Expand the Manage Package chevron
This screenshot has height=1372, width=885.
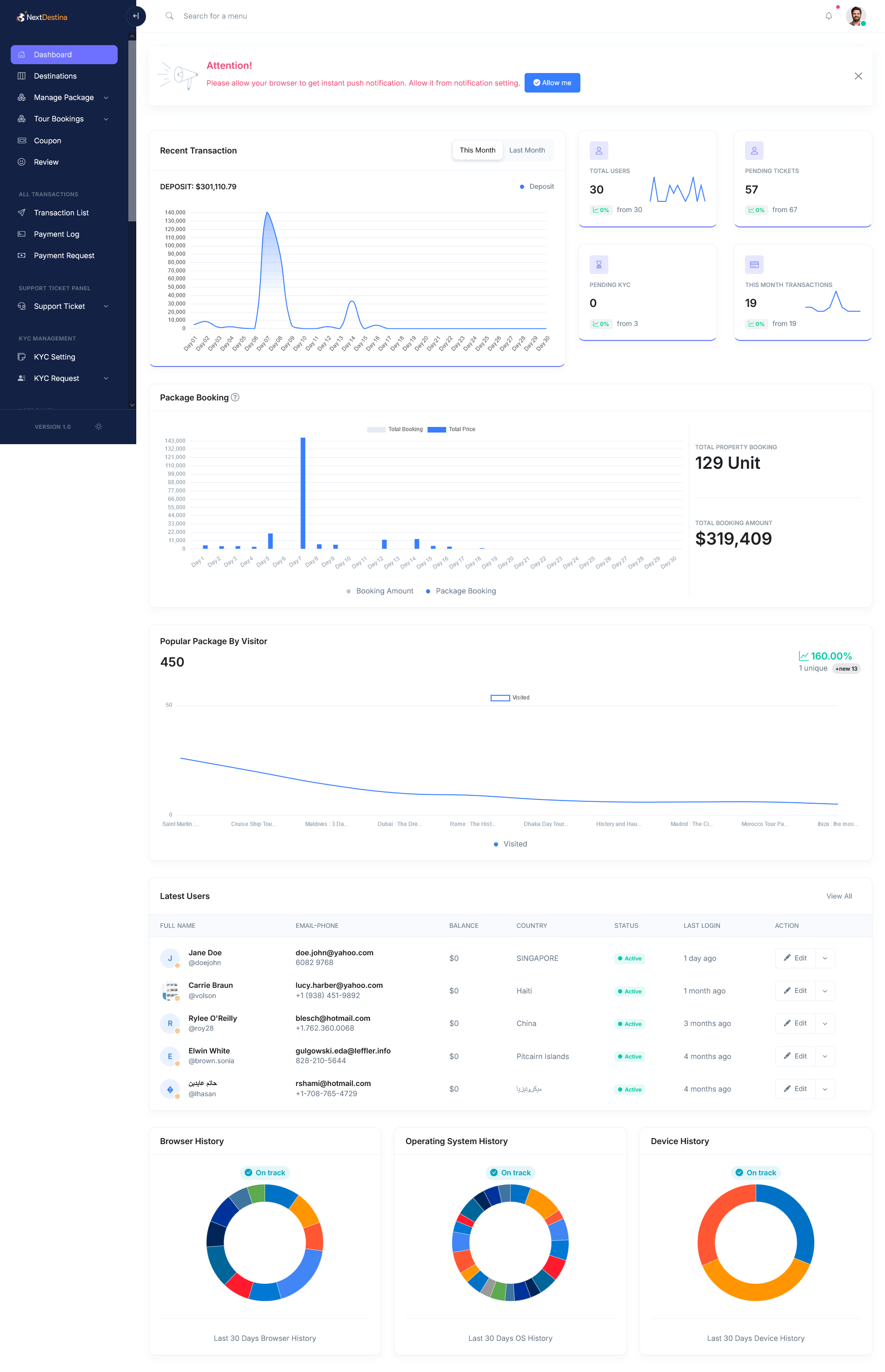coord(106,98)
